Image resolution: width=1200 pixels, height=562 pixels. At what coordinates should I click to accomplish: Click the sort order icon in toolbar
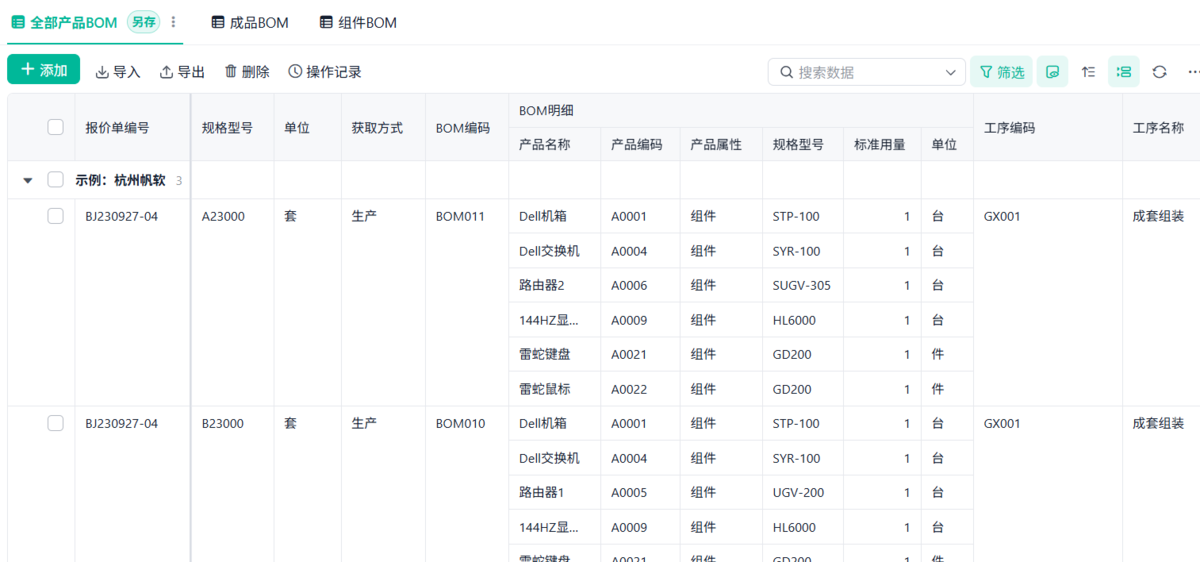1089,72
